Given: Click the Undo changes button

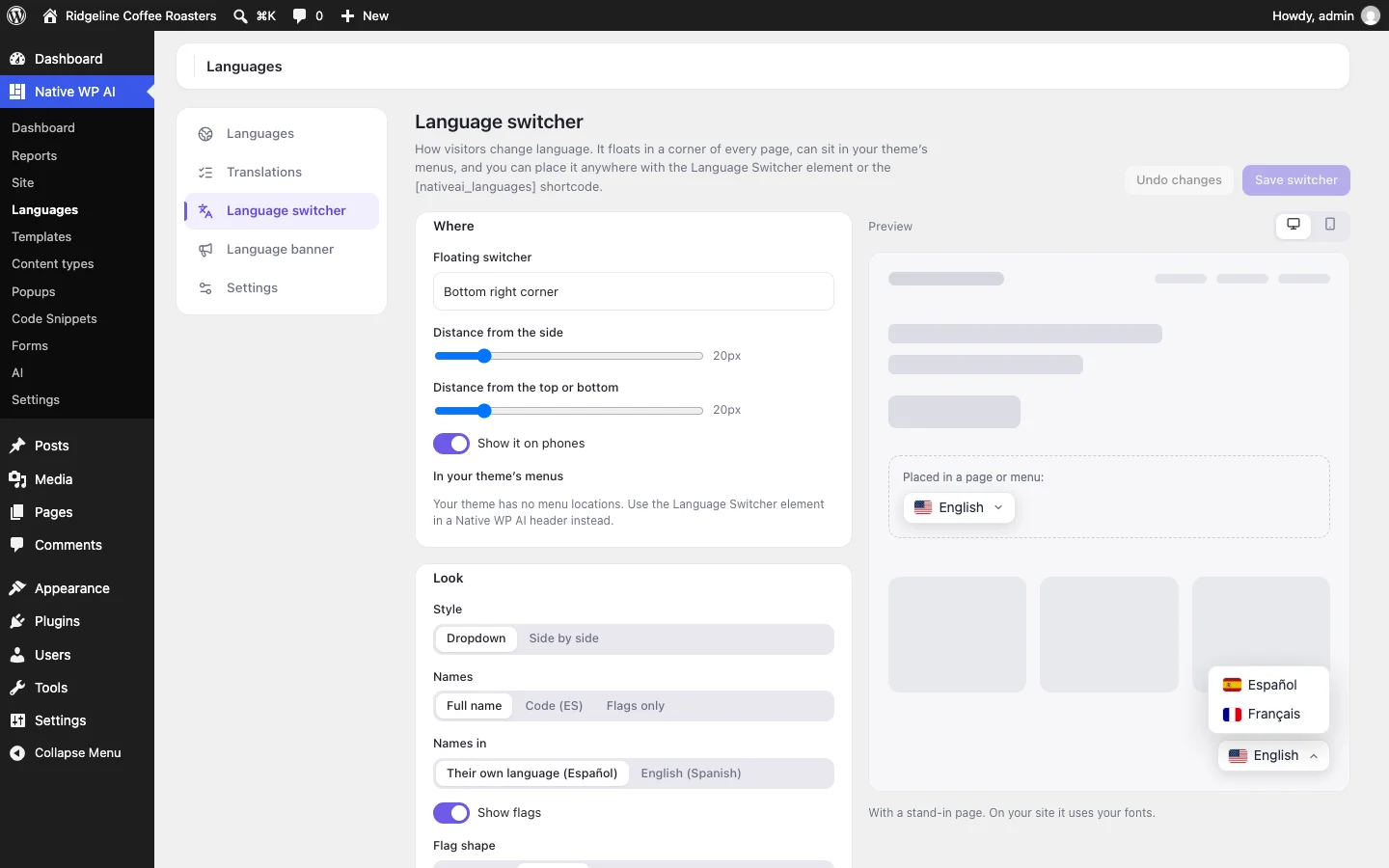Looking at the screenshot, I should 1179,180.
